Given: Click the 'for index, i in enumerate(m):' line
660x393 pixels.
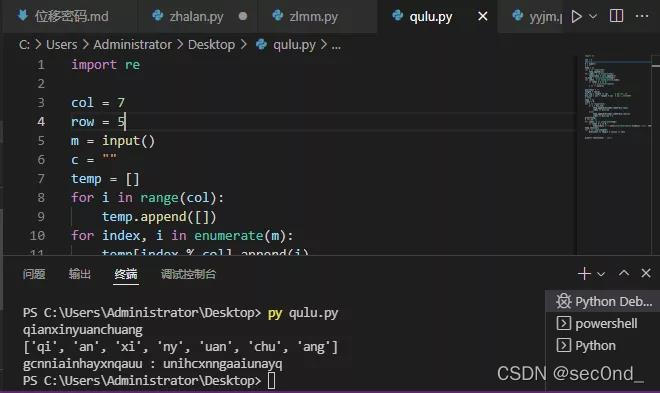Looking at the screenshot, I should click(182, 236).
